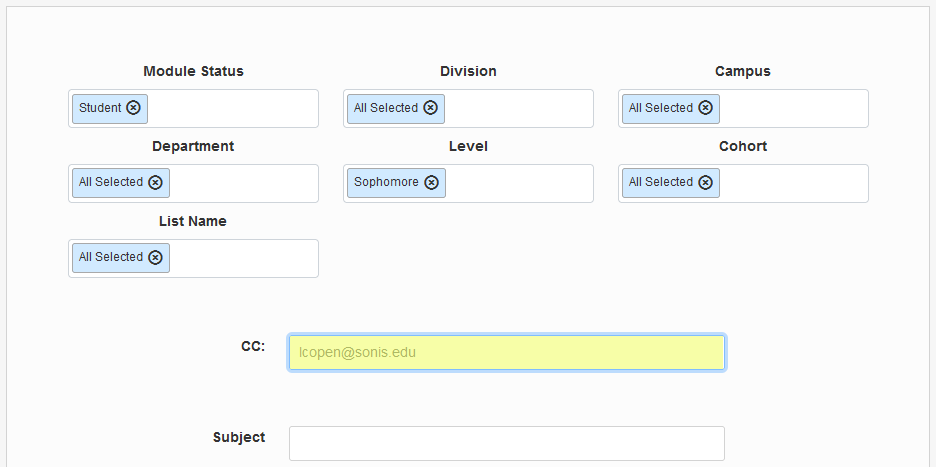Remove the Sophomore tag from Level
The image size is (936, 467).
click(x=431, y=183)
